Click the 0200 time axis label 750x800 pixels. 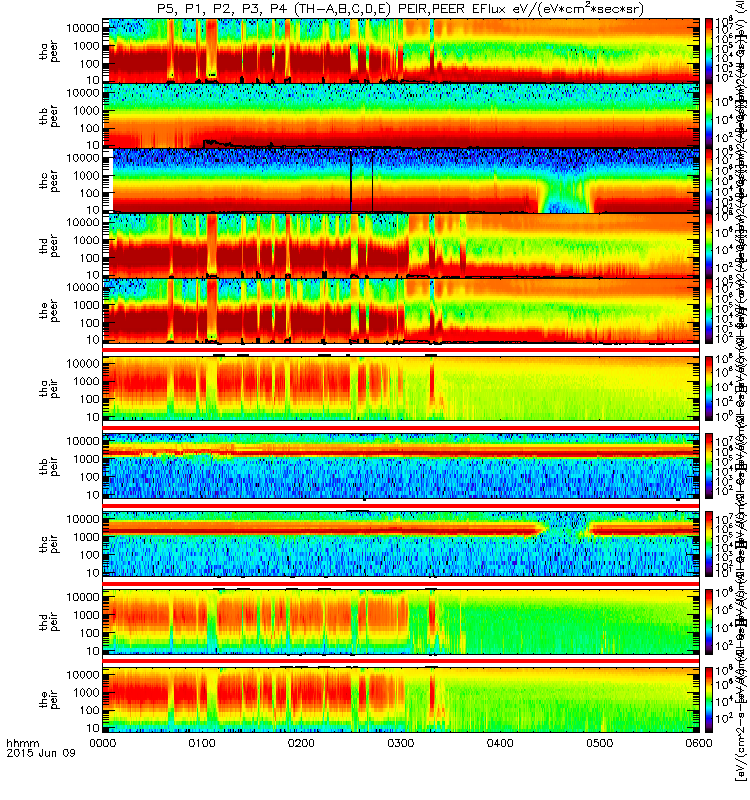(x=302, y=743)
